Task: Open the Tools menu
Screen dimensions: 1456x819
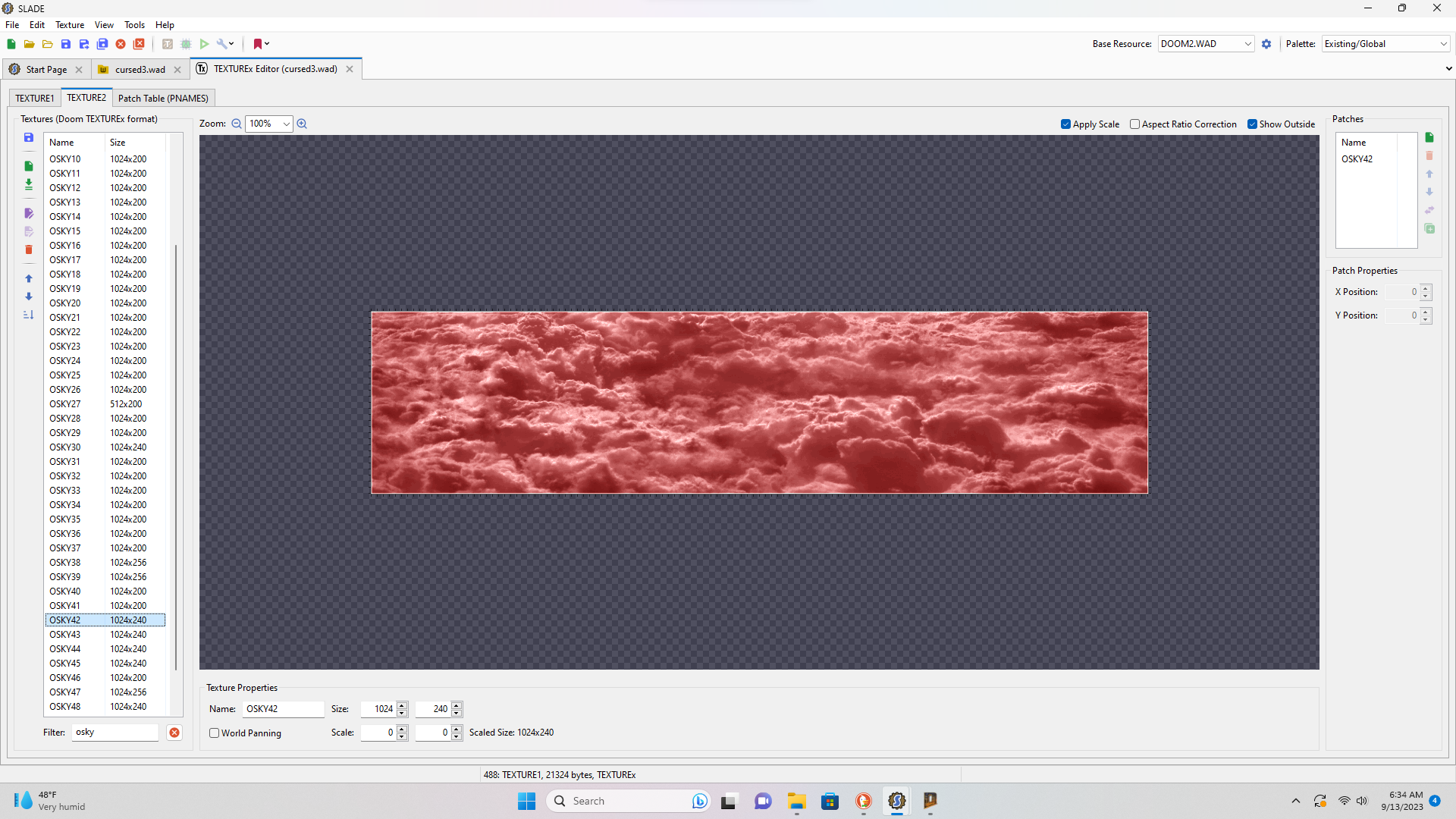Action: (x=134, y=25)
